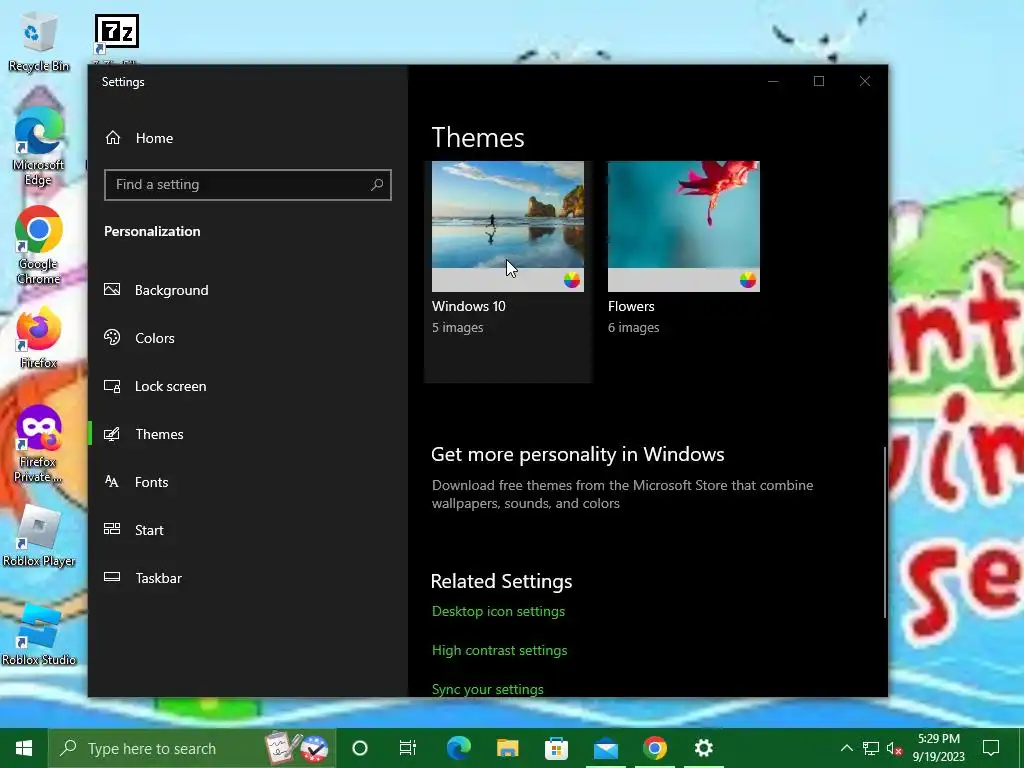Open Desktop icon settings link
Viewport: 1024px width, 768px height.
[x=498, y=611]
